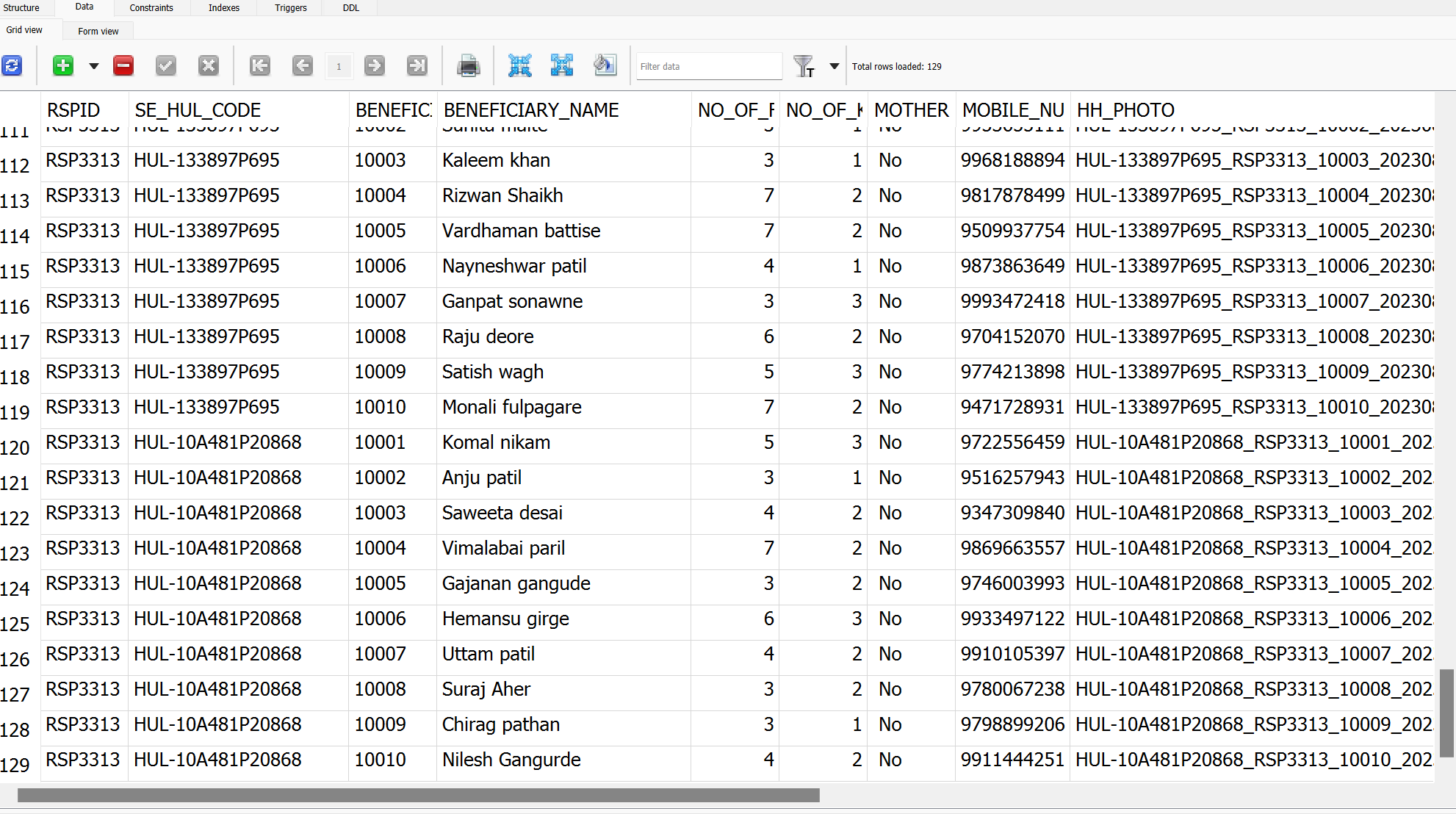This screenshot has height=814, width=1456.
Task: Apply the text filter funnel icon
Action: [804, 66]
